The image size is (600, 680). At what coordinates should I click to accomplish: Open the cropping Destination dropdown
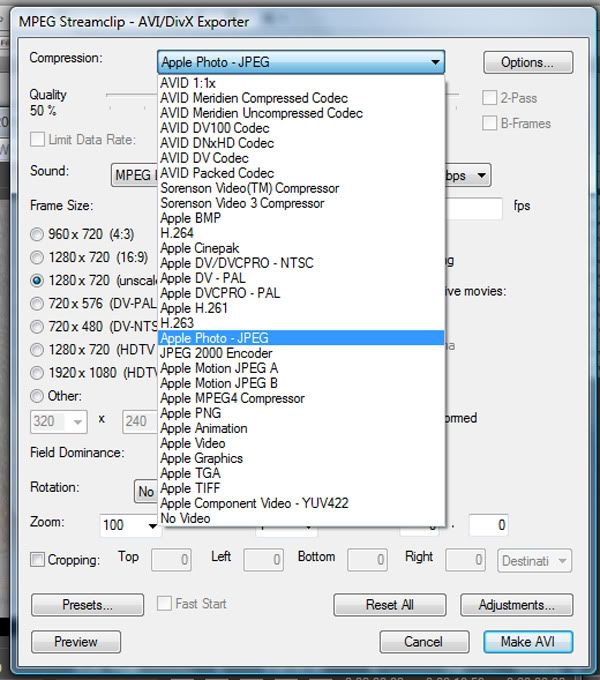pyautogui.click(x=535, y=561)
